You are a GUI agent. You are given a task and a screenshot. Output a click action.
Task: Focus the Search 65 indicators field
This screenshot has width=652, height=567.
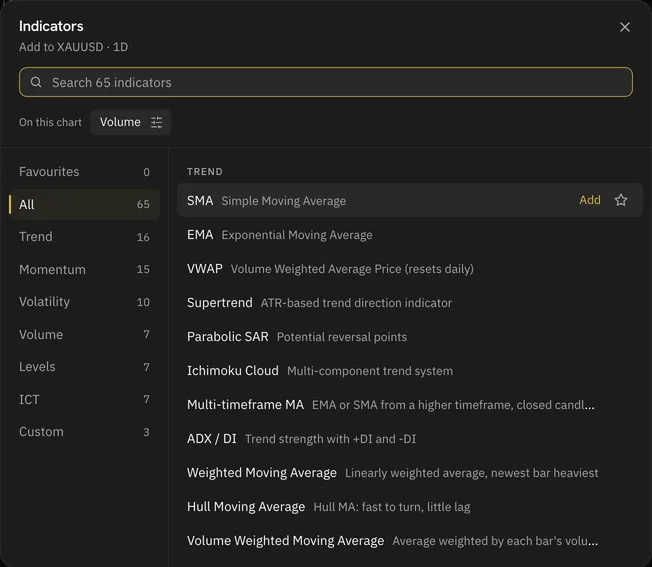click(326, 82)
